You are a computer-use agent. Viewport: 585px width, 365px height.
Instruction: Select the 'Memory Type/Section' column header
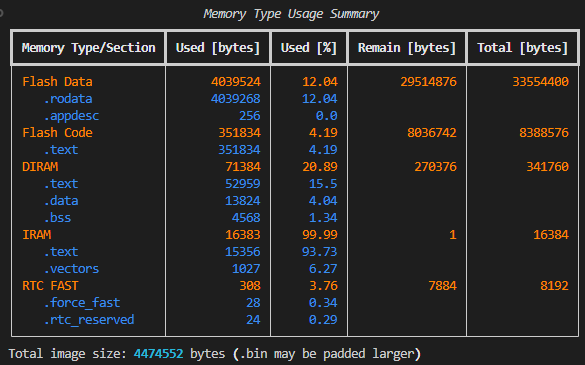point(88,48)
